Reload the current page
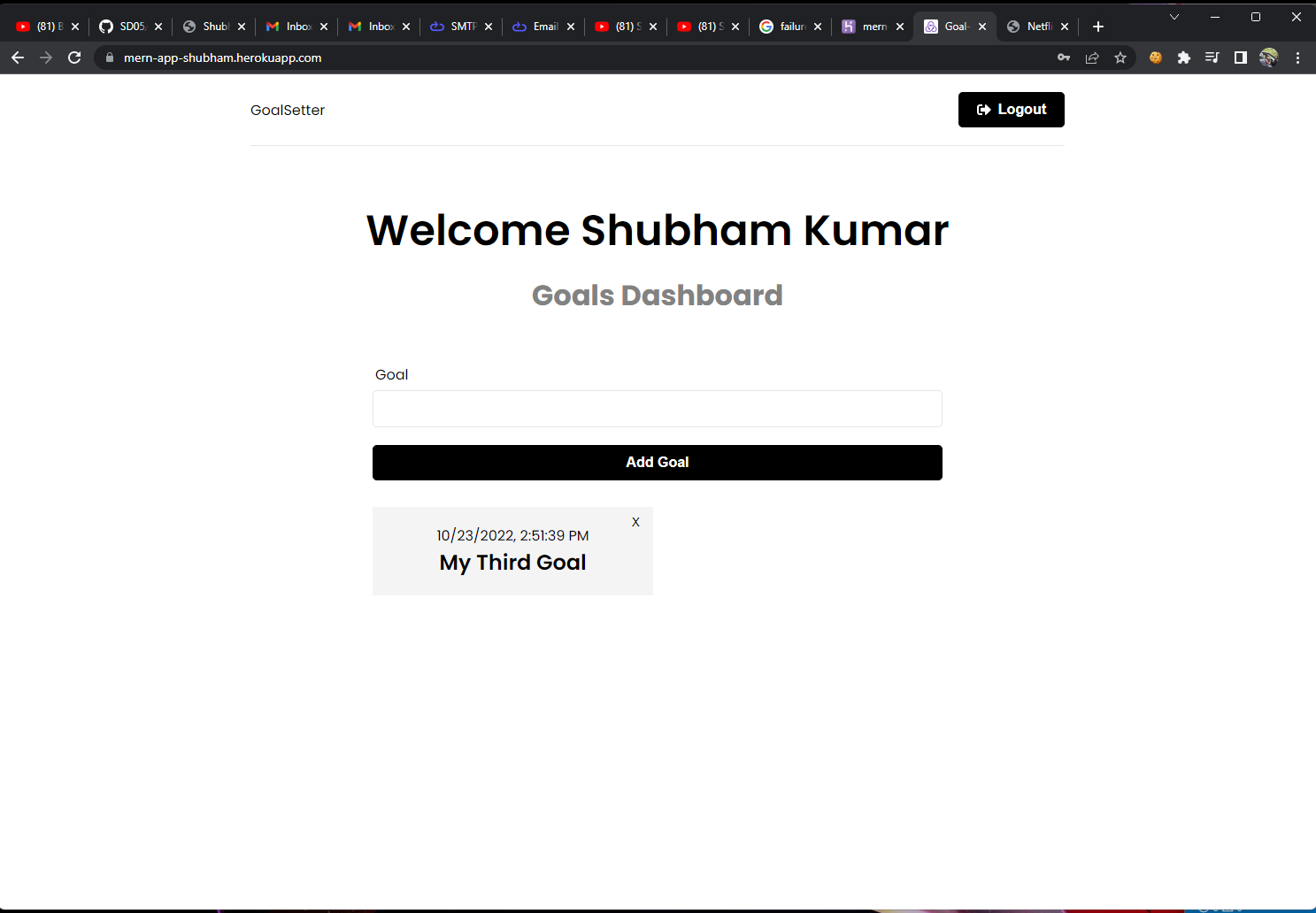This screenshot has height=913, width=1316. (74, 58)
